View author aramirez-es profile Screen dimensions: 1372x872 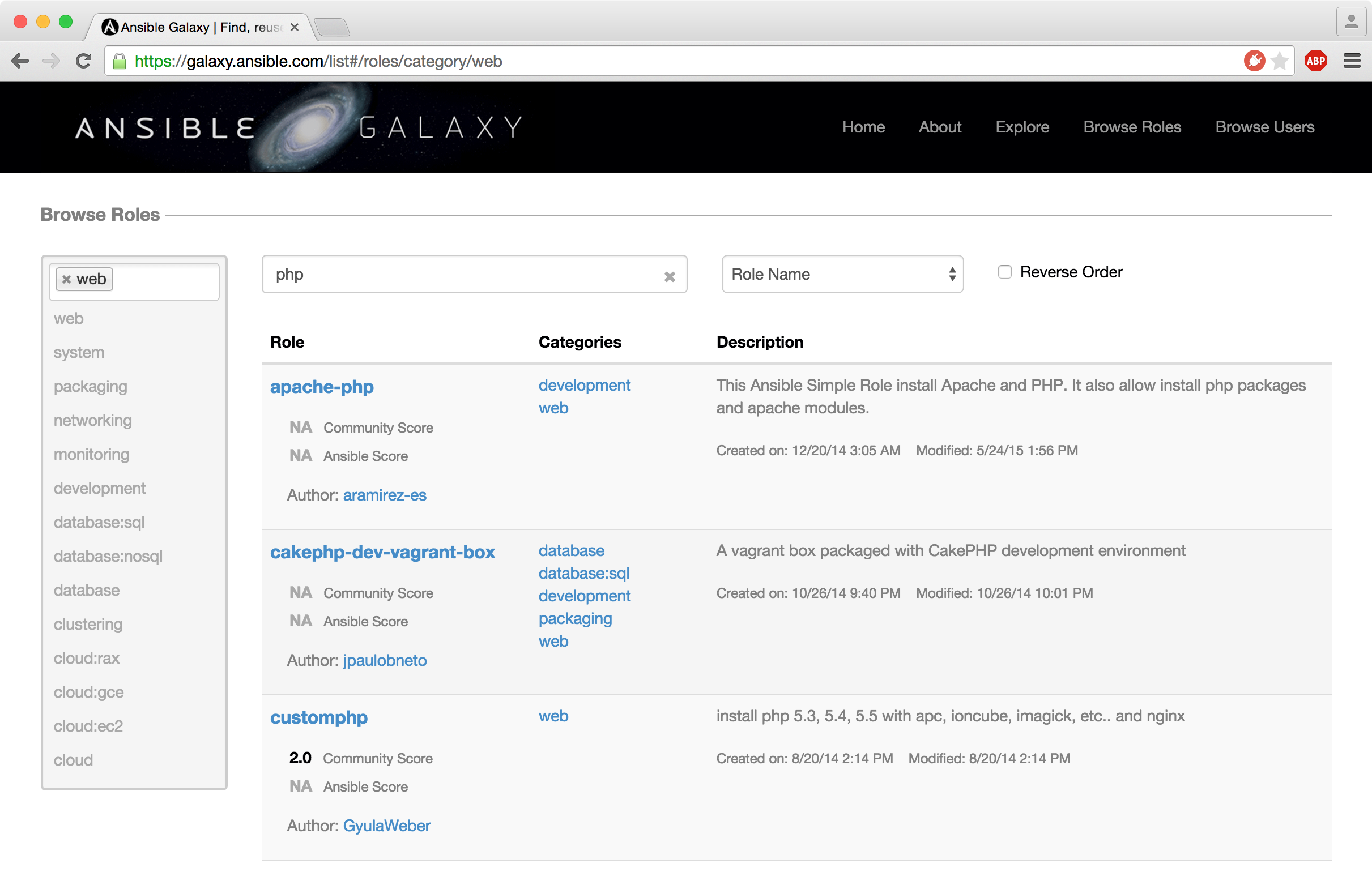(x=385, y=495)
